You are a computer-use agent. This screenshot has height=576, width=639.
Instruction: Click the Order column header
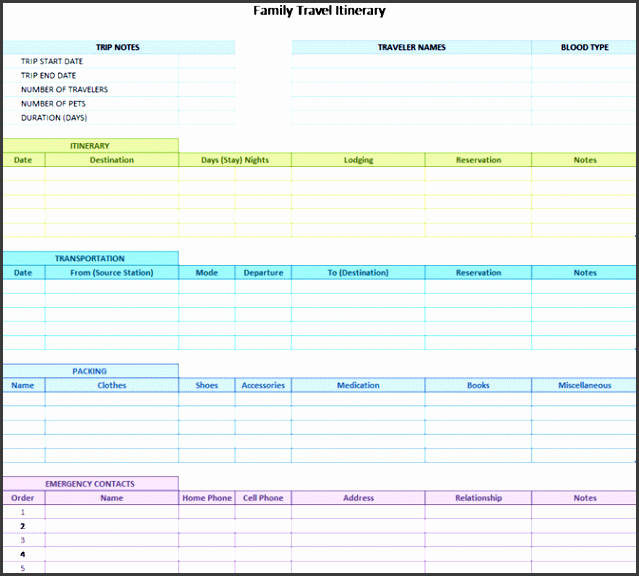[x=23, y=498]
